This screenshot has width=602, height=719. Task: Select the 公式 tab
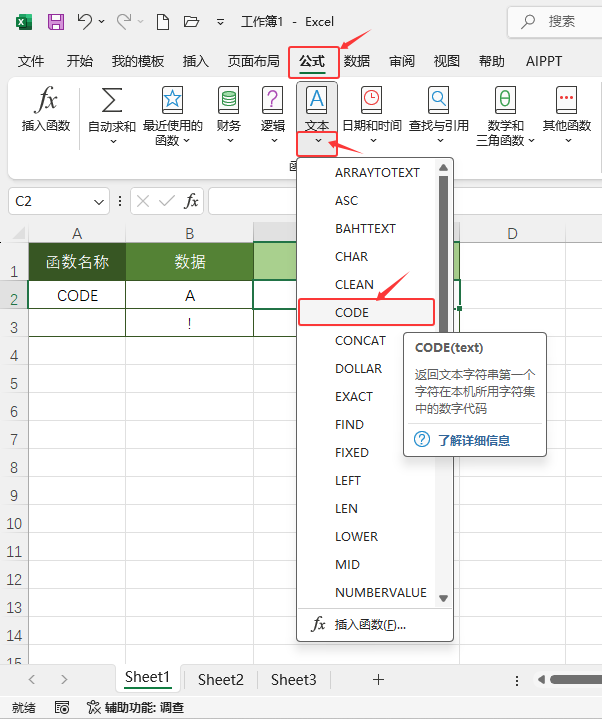click(312, 61)
